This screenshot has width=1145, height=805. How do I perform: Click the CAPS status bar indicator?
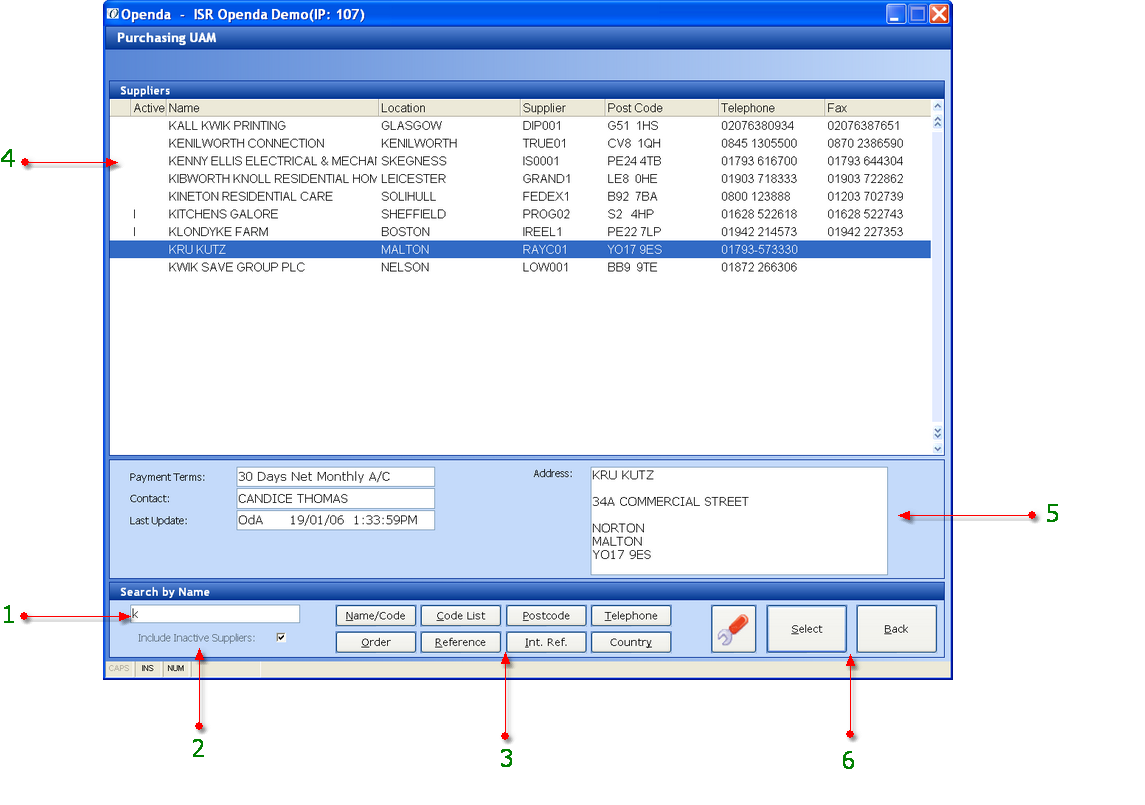pos(119,668)
